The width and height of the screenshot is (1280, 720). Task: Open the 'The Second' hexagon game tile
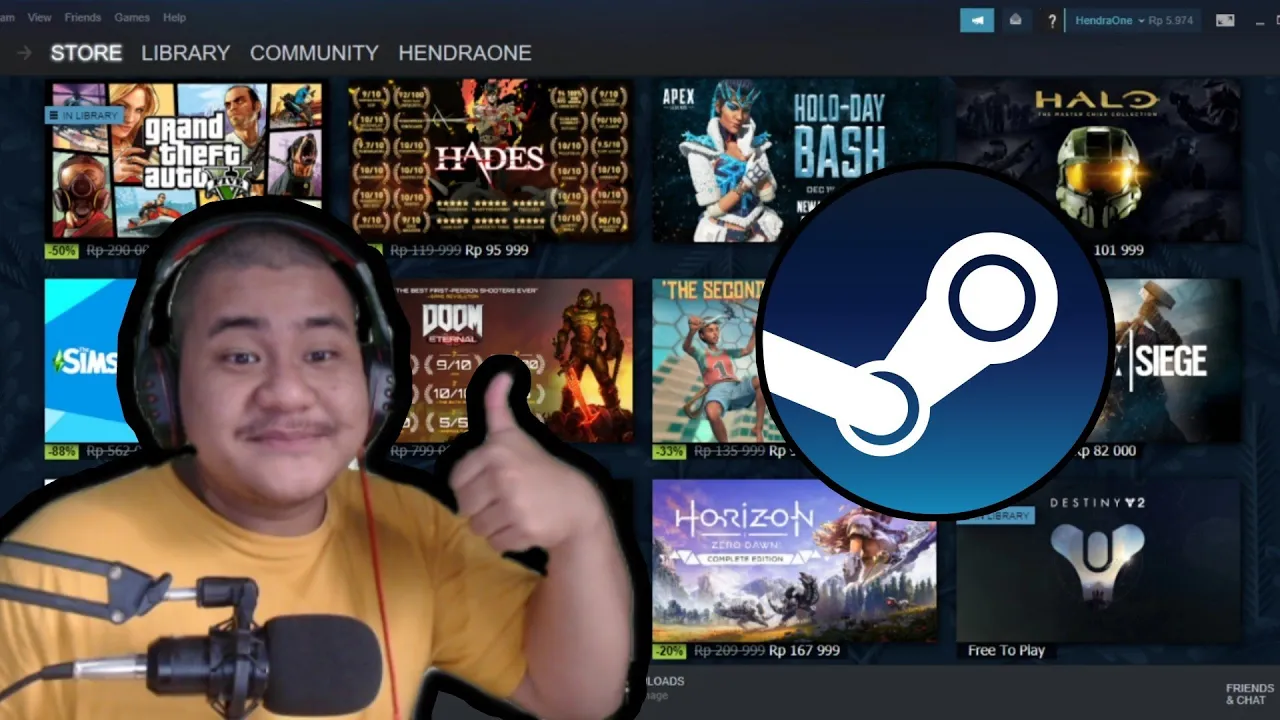(x=710, y=360)
